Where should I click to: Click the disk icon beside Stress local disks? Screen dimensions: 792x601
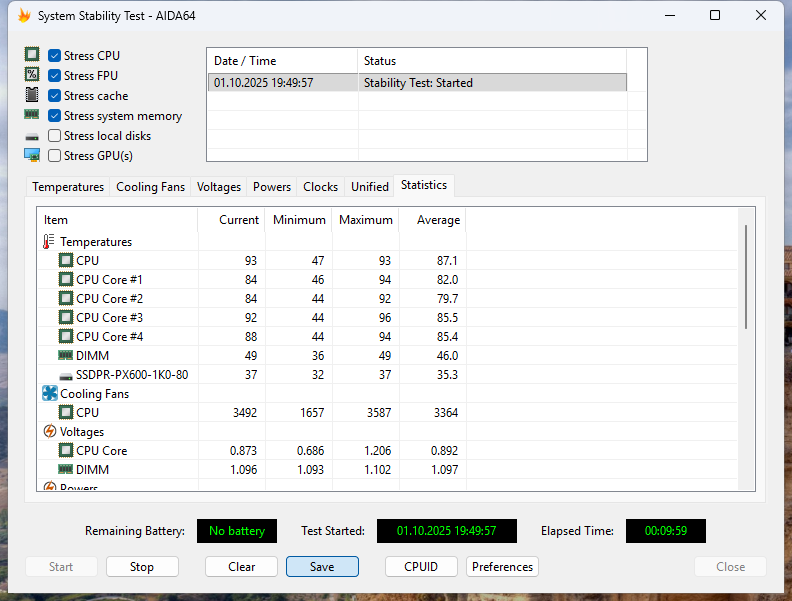click(x=32, y=137)
